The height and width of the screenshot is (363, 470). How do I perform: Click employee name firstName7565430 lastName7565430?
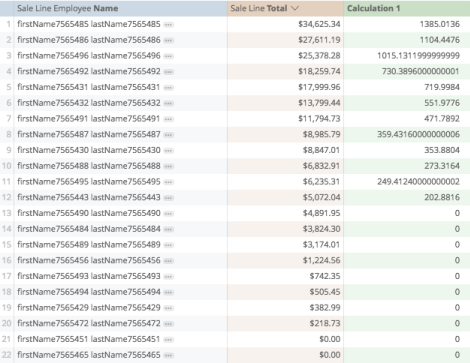[89, 150]
